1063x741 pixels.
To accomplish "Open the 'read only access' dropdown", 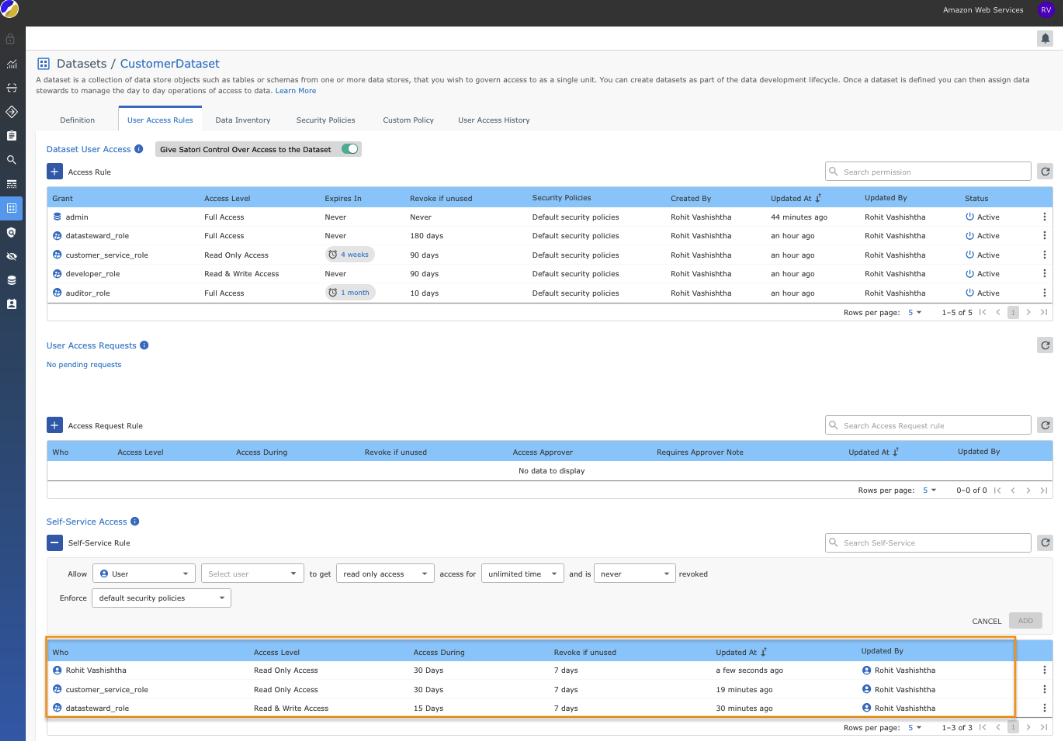I will [385, 574].
